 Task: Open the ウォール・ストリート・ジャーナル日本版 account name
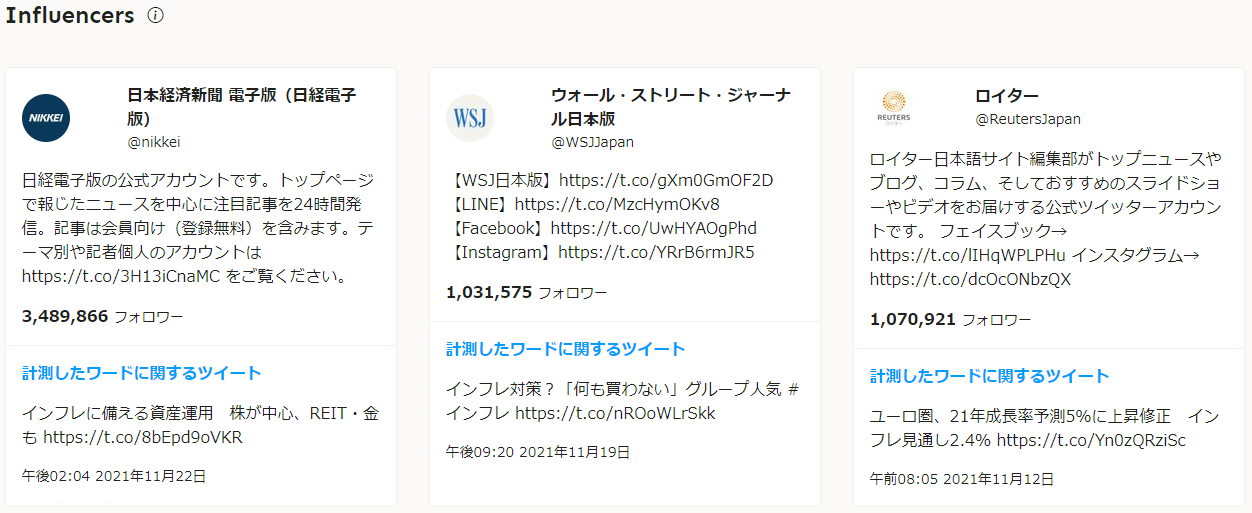pyautogui.click(x=671, y=107)
